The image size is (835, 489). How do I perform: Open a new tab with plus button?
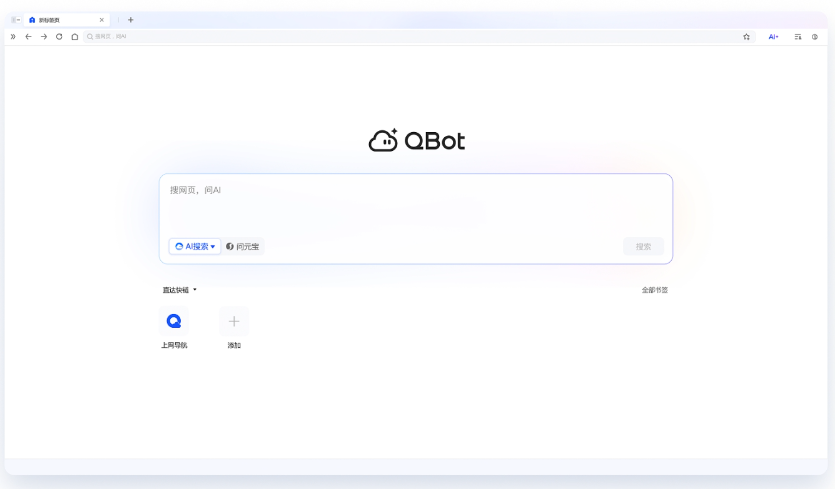click(x=131, y=20)
